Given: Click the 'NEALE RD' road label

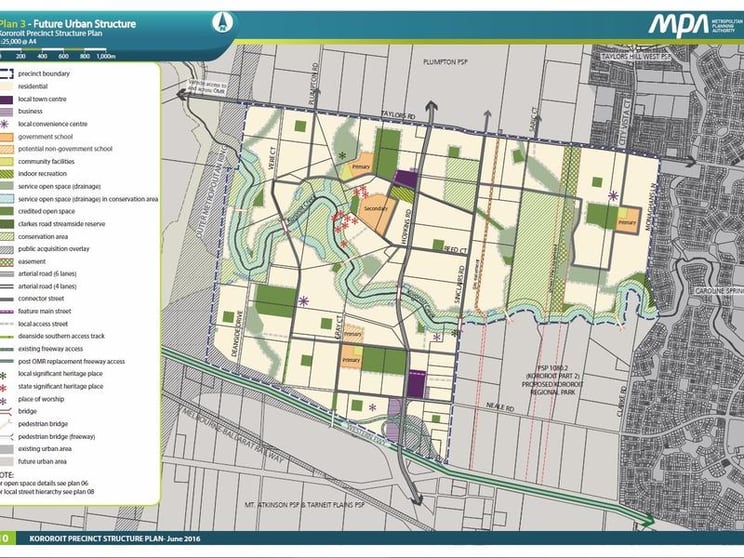Looking at the screenshot, I should (500, 407).
